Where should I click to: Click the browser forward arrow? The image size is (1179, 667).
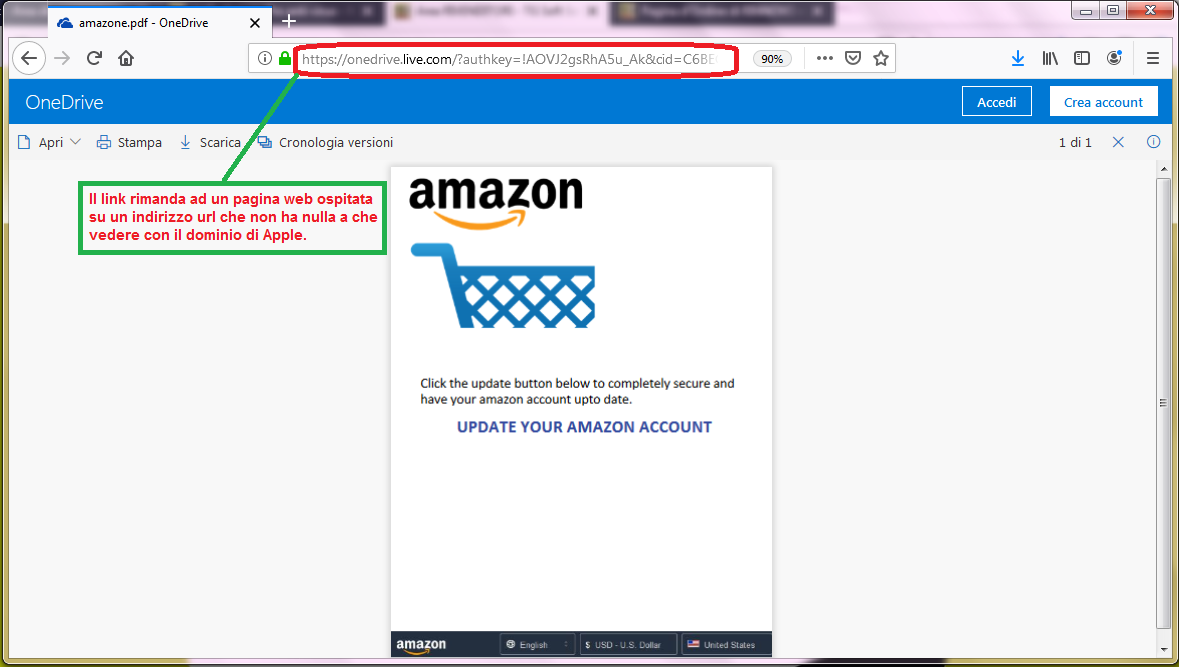click(x=62, y=59)
